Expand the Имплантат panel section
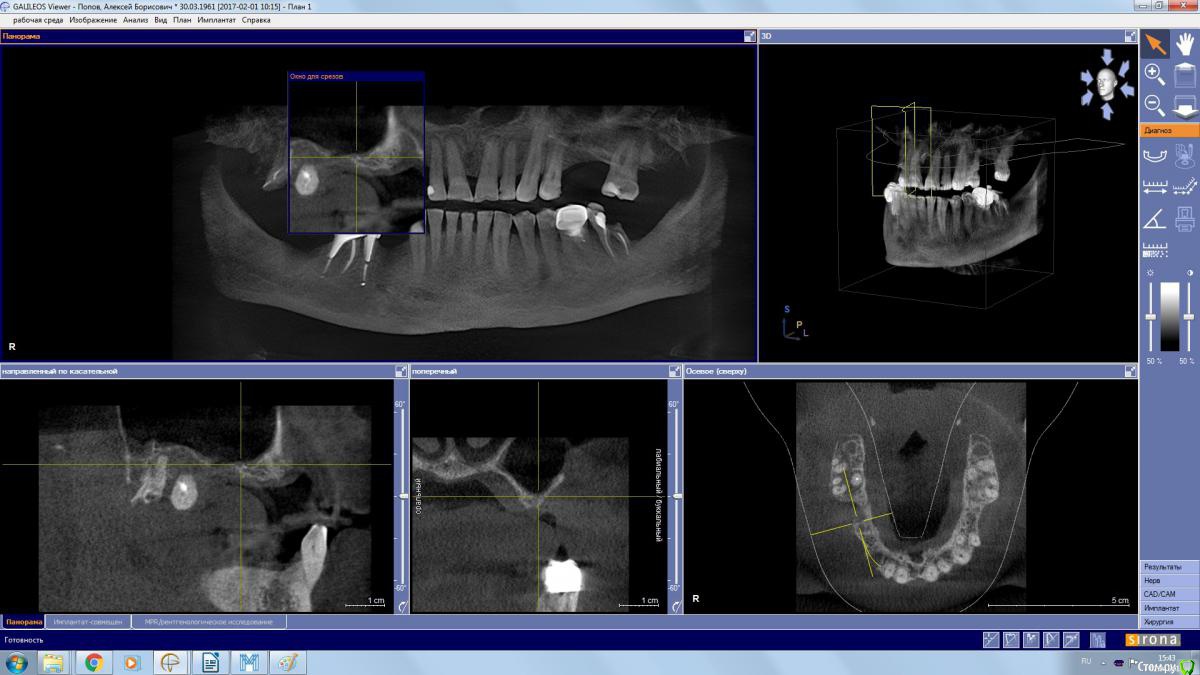1200x675 pixels. (1169, 608)
